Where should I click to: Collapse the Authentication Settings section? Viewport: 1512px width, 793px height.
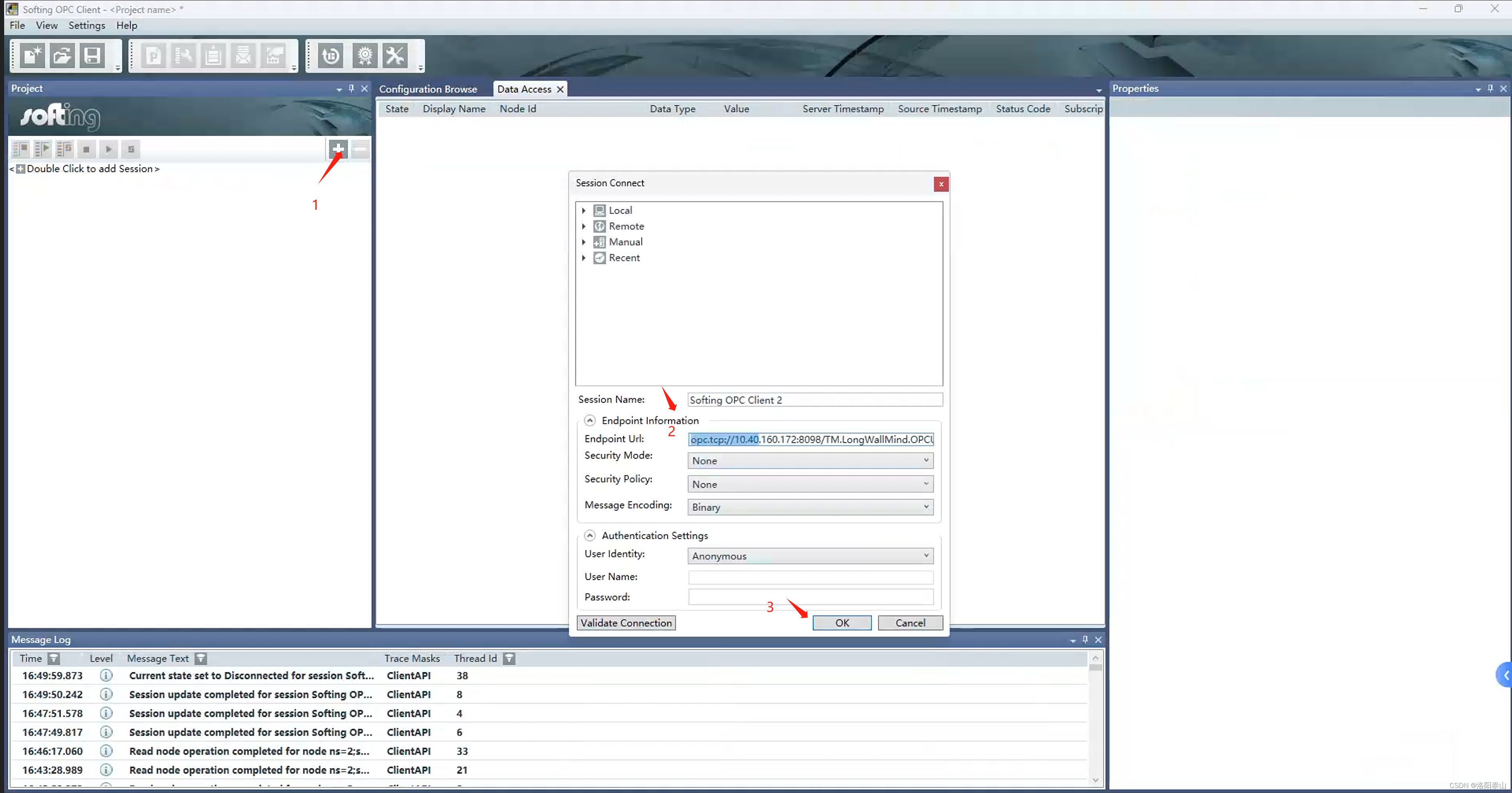[589, 536]
